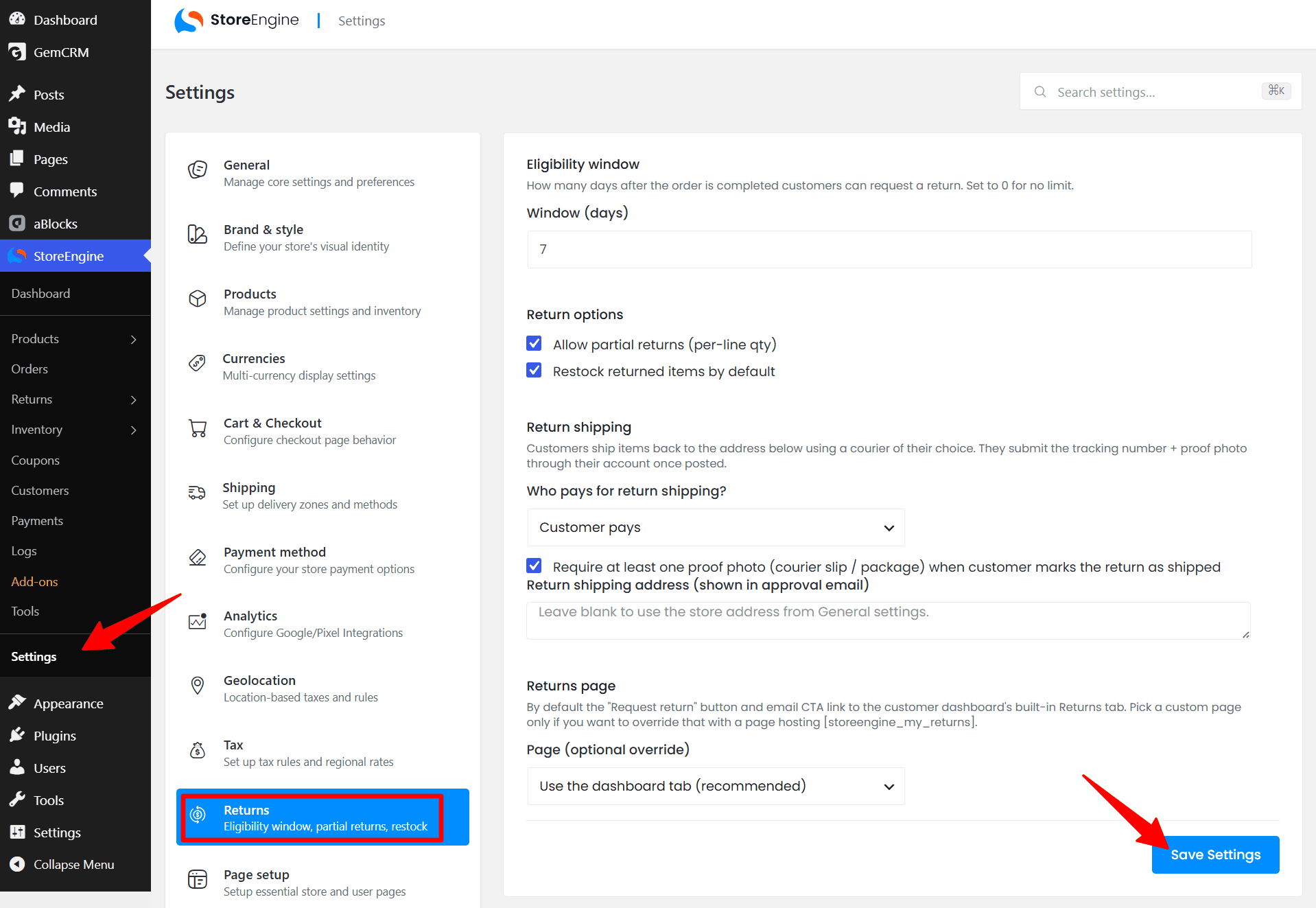The height and width of the screenshot is (908, 1316).
Task: Click the Collapse Menu arrow icon
Action: coord(17,864)
